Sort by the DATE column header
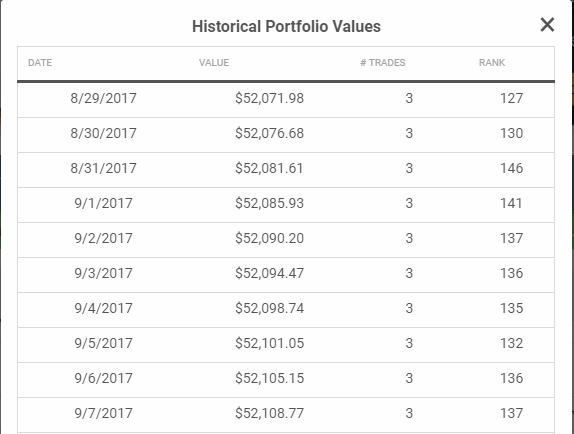574x434 pixels. point(40,63)
